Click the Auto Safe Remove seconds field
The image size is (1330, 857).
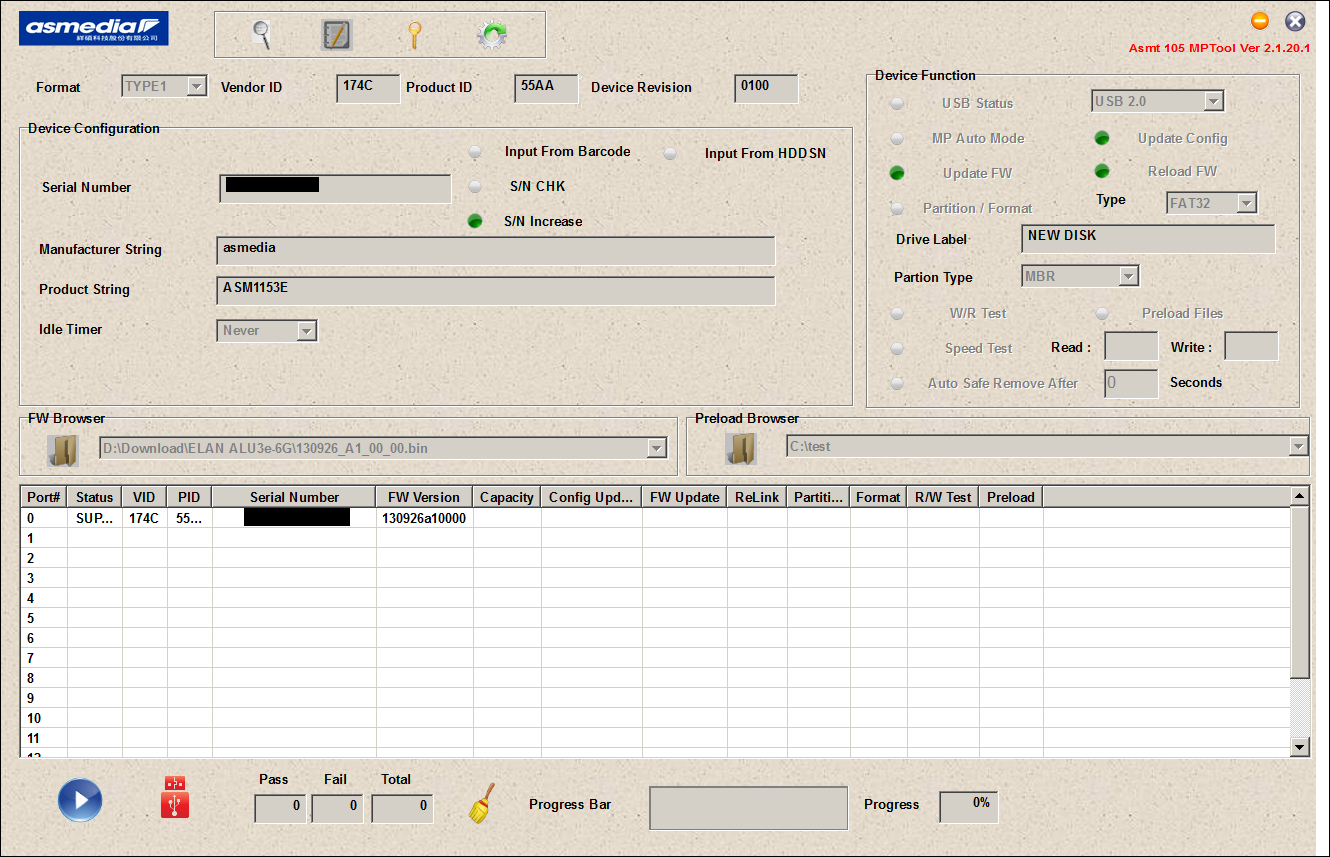tap(1131, 383)
